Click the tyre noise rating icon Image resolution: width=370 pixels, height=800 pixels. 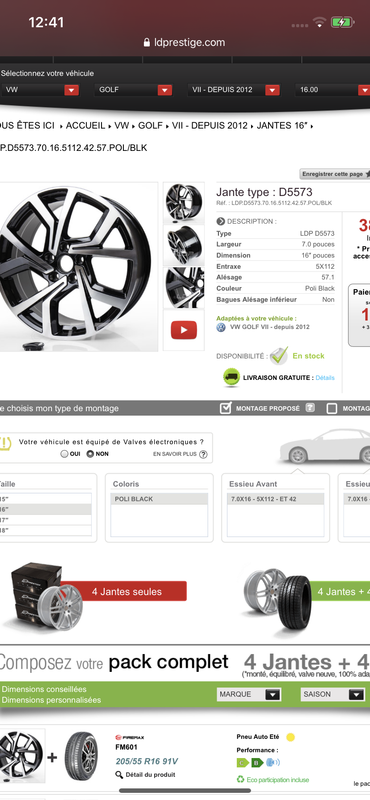click(274, 763)
